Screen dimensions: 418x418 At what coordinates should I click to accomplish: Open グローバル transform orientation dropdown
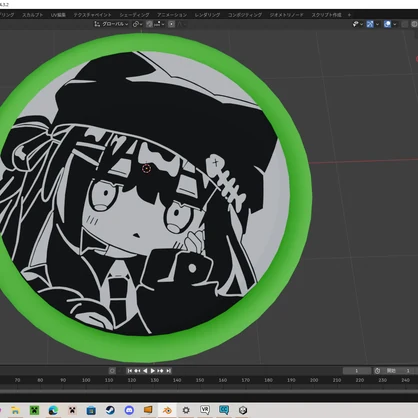pyautogui.click(x=111, y=24)
